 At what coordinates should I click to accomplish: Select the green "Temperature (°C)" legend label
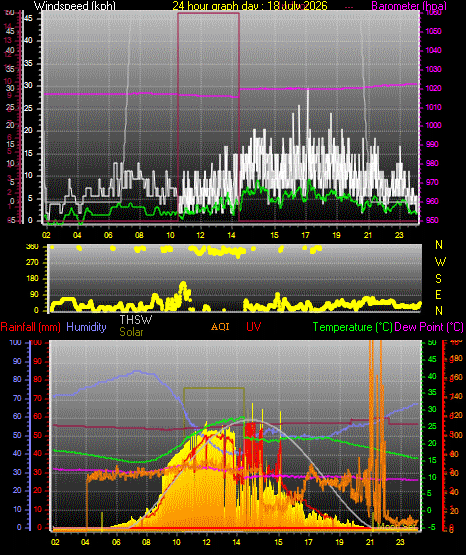[352, 327]
